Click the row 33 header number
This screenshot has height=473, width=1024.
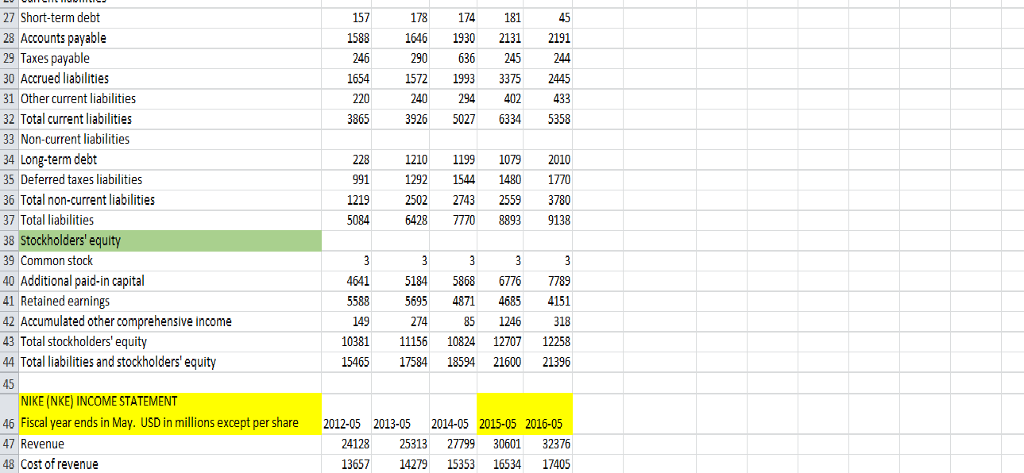9,139
